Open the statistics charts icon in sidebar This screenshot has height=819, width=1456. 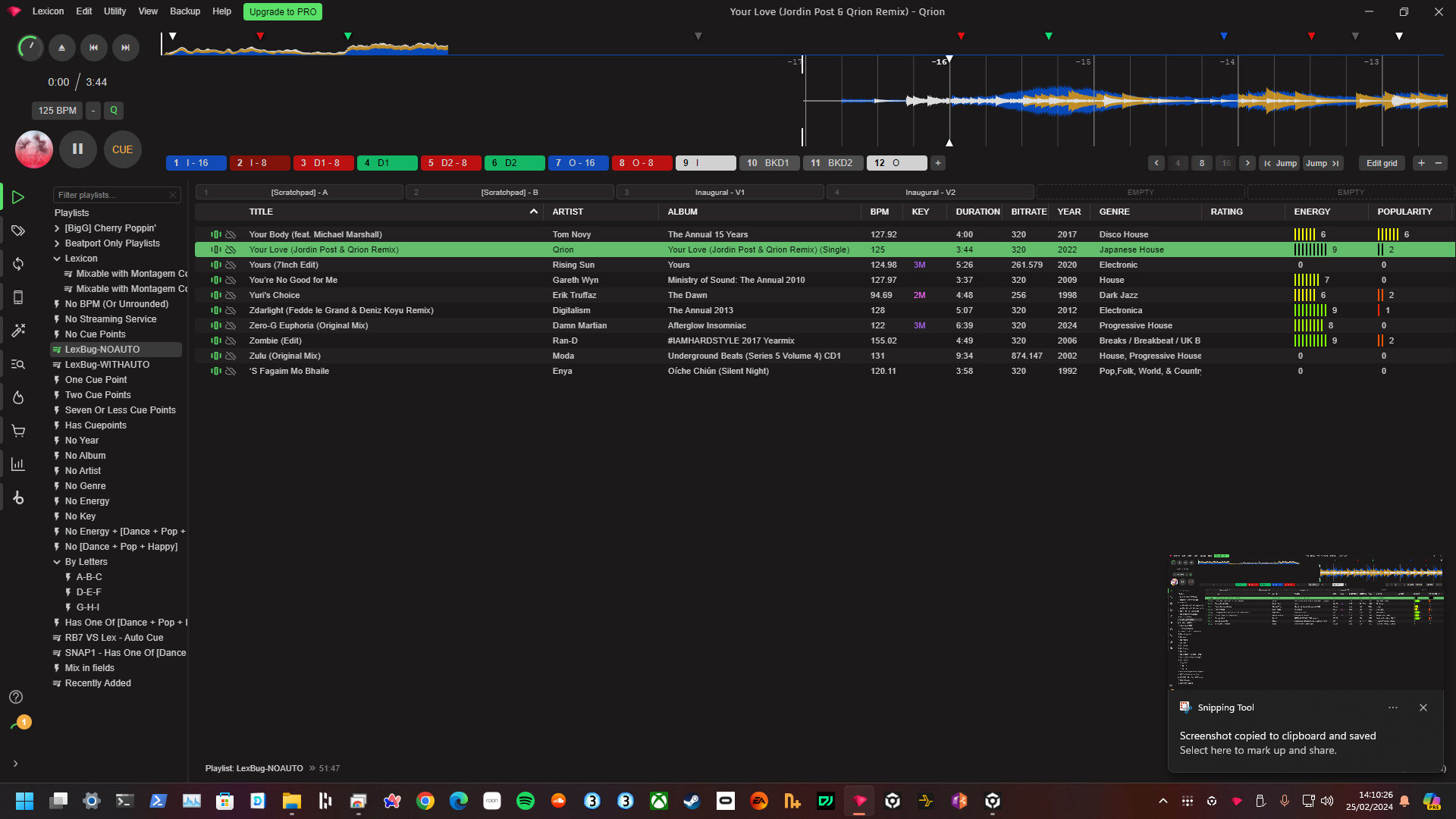tap(18, 463)
